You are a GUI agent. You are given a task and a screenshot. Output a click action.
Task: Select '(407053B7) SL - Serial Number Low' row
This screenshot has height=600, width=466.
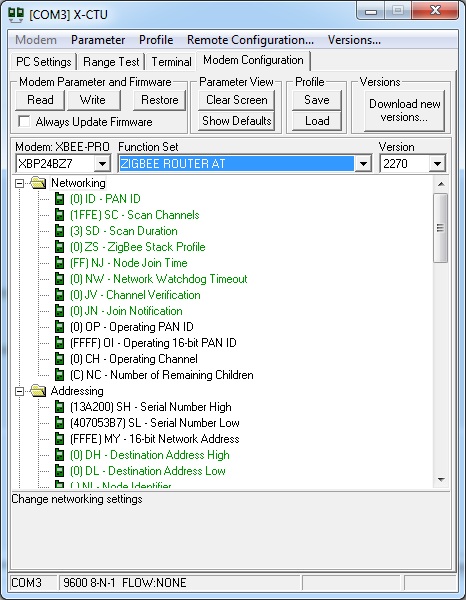pos(155,423)
